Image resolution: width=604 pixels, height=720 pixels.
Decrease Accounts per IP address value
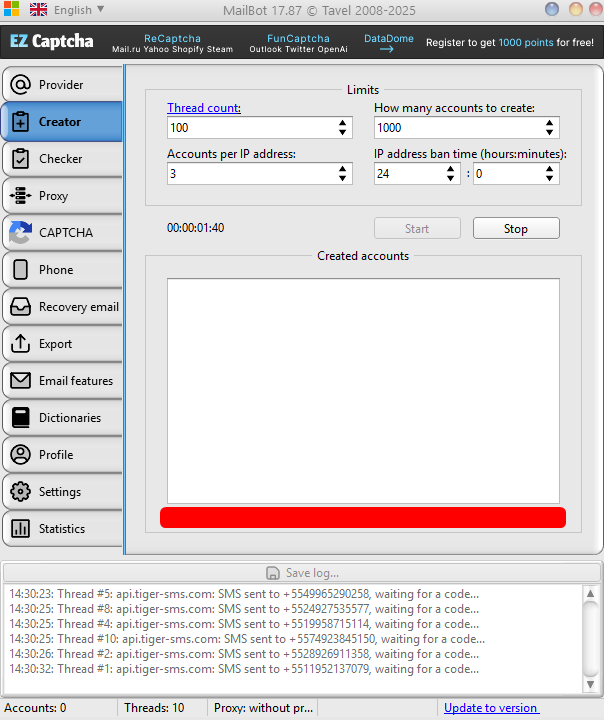coord(343,178)
